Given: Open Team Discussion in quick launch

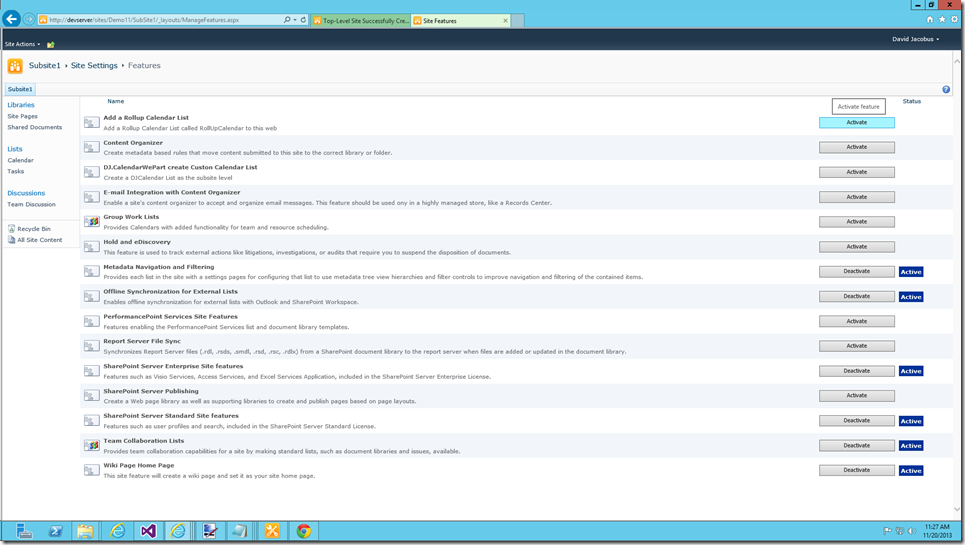Looking at the screenshot, I should tap(31, 204).
